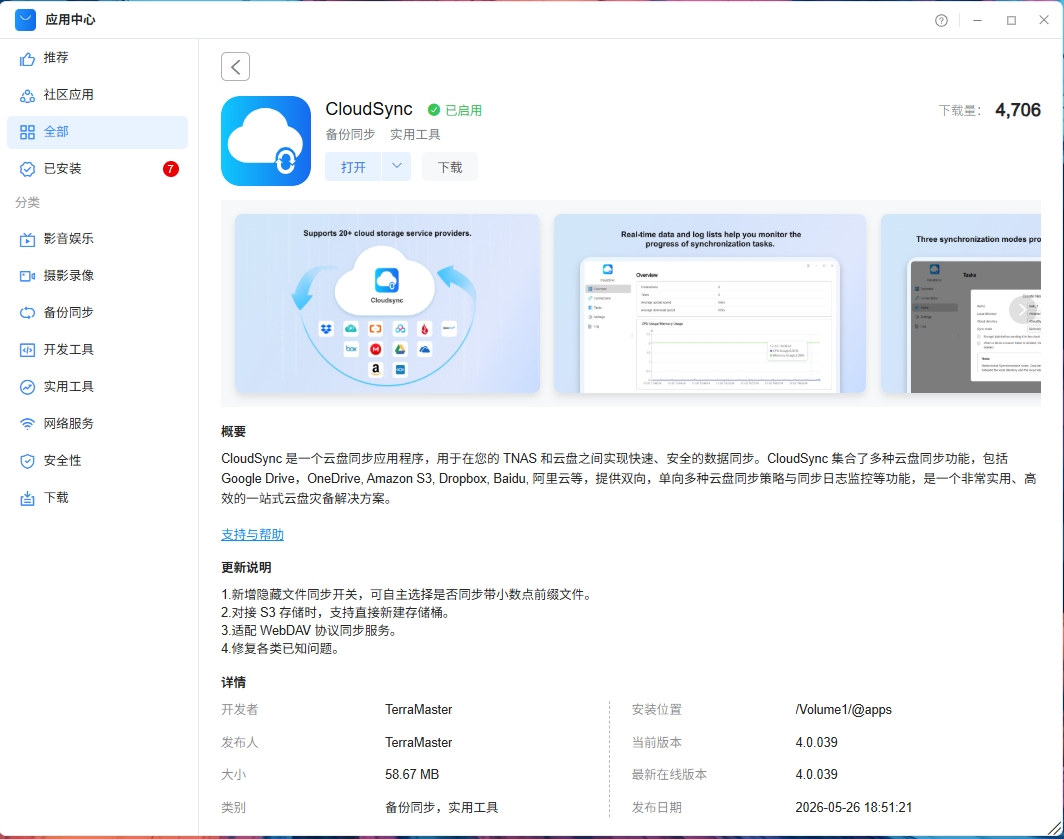Go back with the left arrow button
This screenshot has height=839, width=1064.
coord(235,67)
